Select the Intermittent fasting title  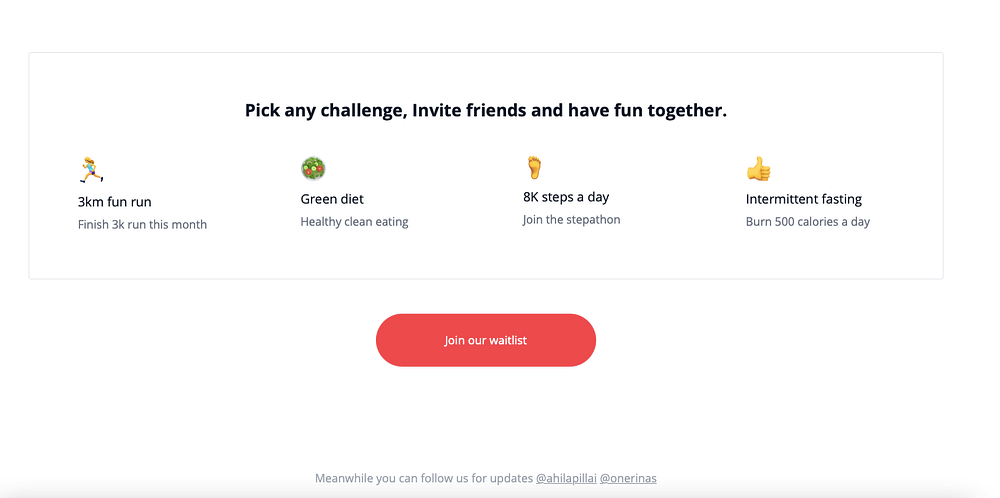[x=804, y=199]
